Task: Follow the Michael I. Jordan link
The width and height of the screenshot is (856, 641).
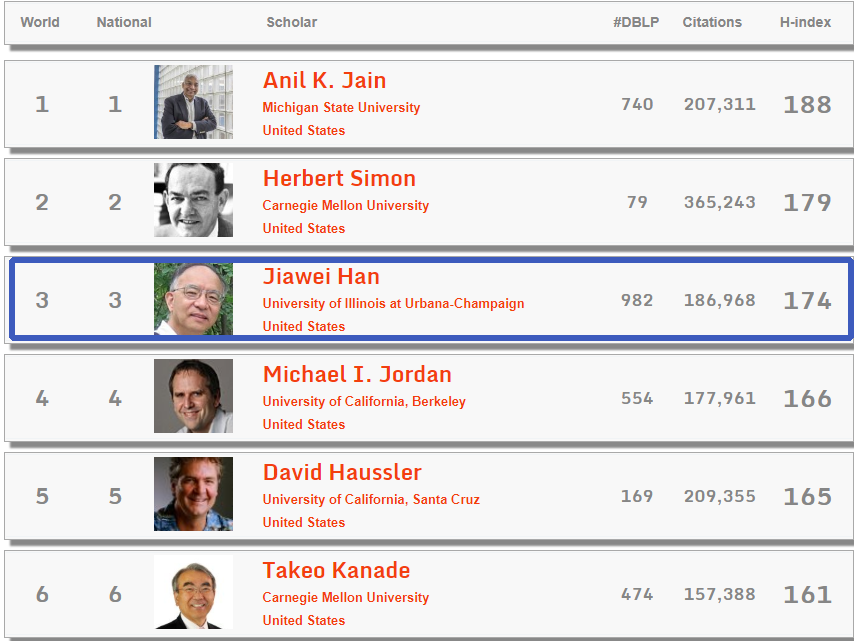Action: coord(357,375)
